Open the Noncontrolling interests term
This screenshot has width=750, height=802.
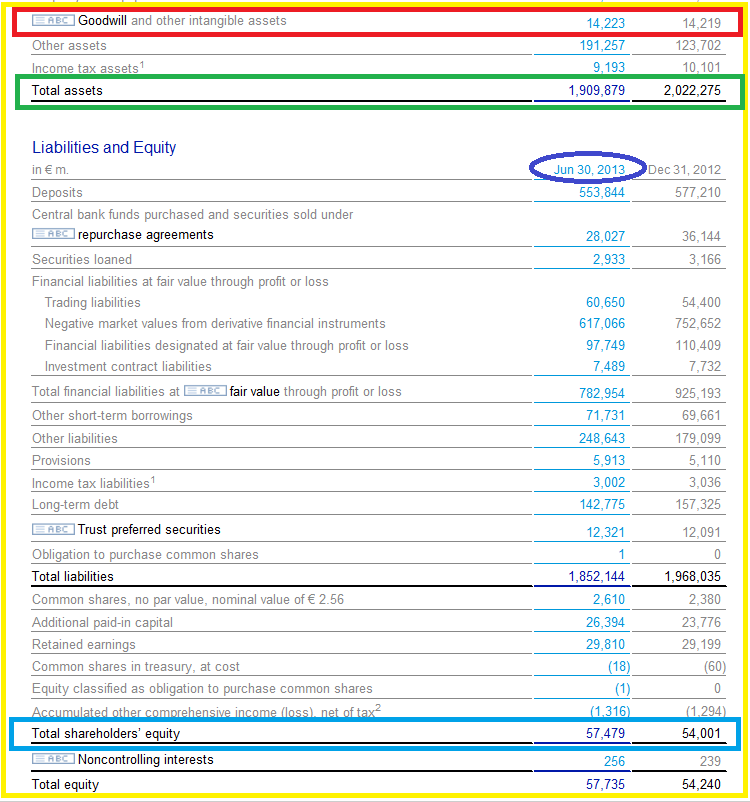146,760
